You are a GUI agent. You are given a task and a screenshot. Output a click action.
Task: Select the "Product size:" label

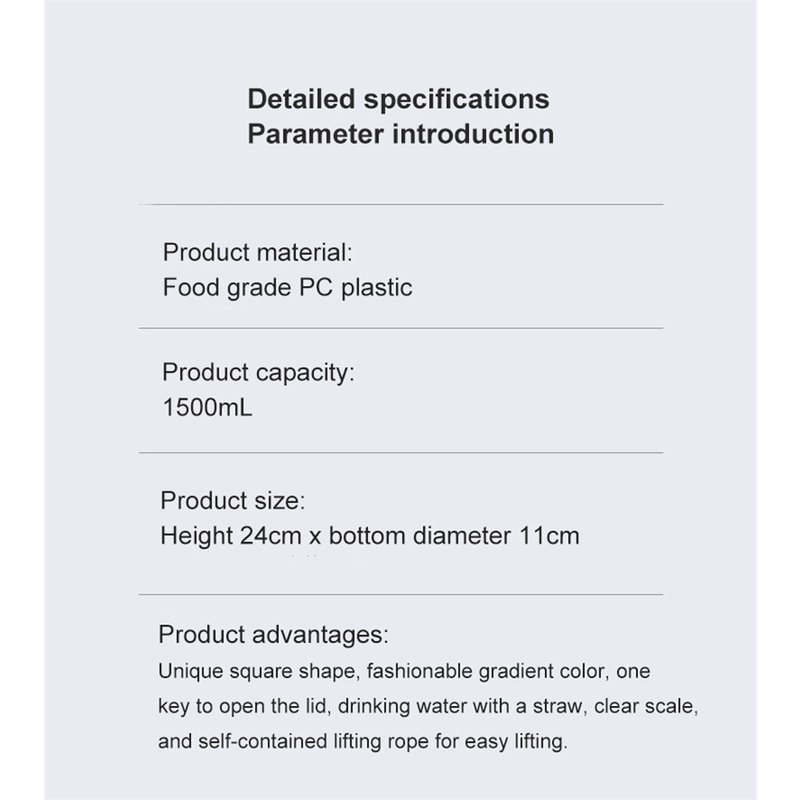pos(232,499)
